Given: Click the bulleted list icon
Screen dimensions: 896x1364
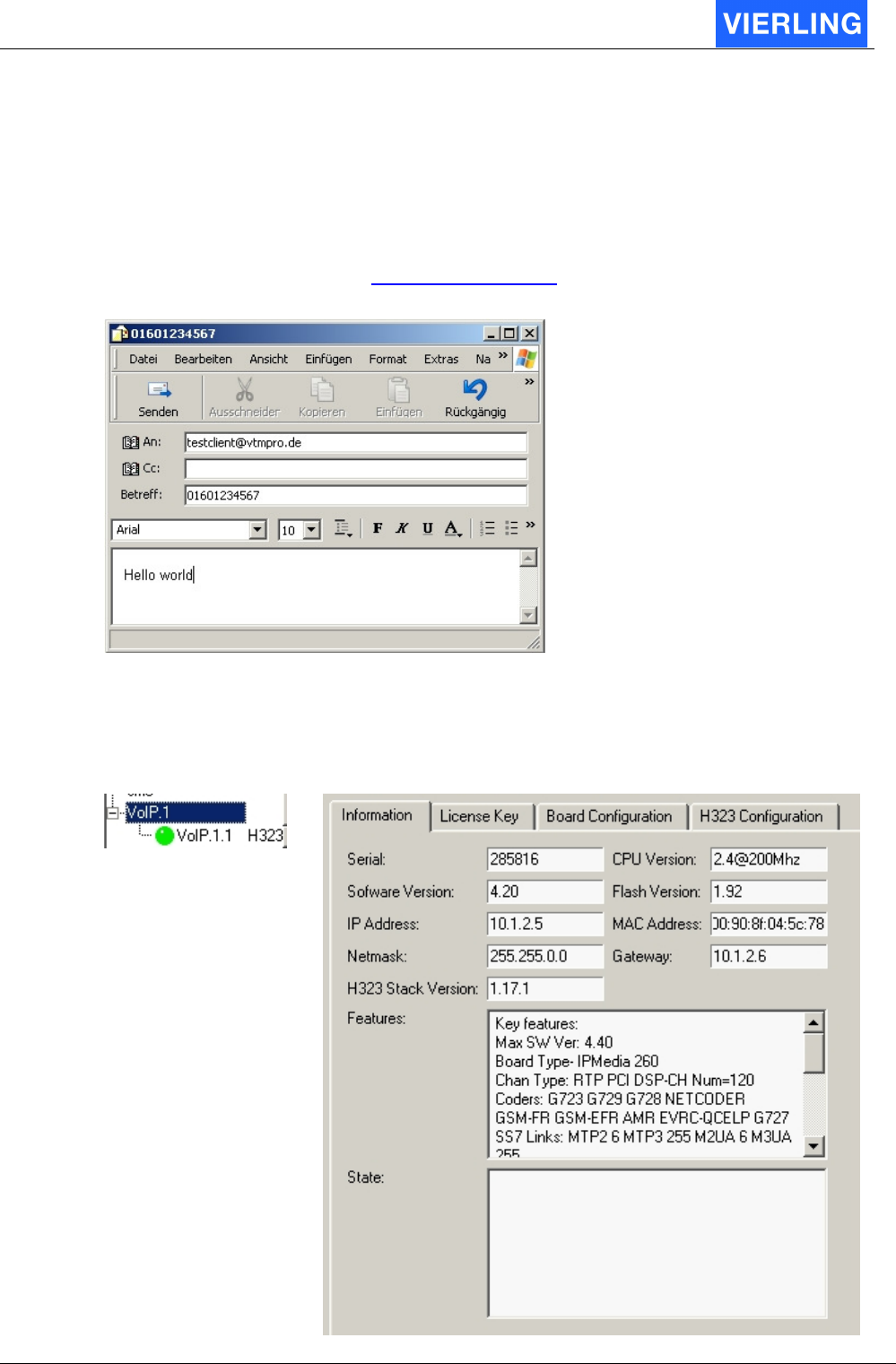Looking at the screenshot, I should point(511,528).
